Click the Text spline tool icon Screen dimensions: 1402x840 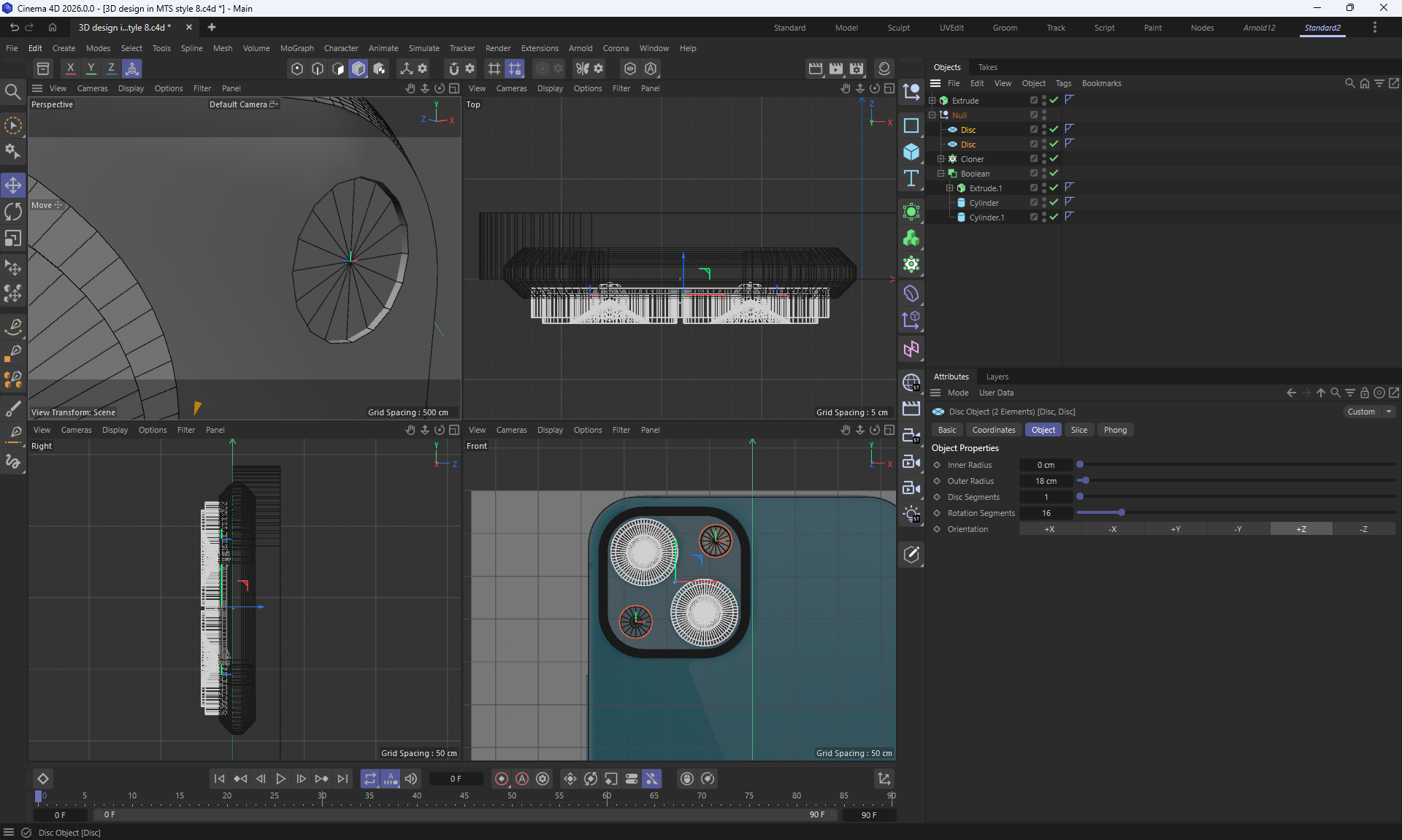point(911,179)
